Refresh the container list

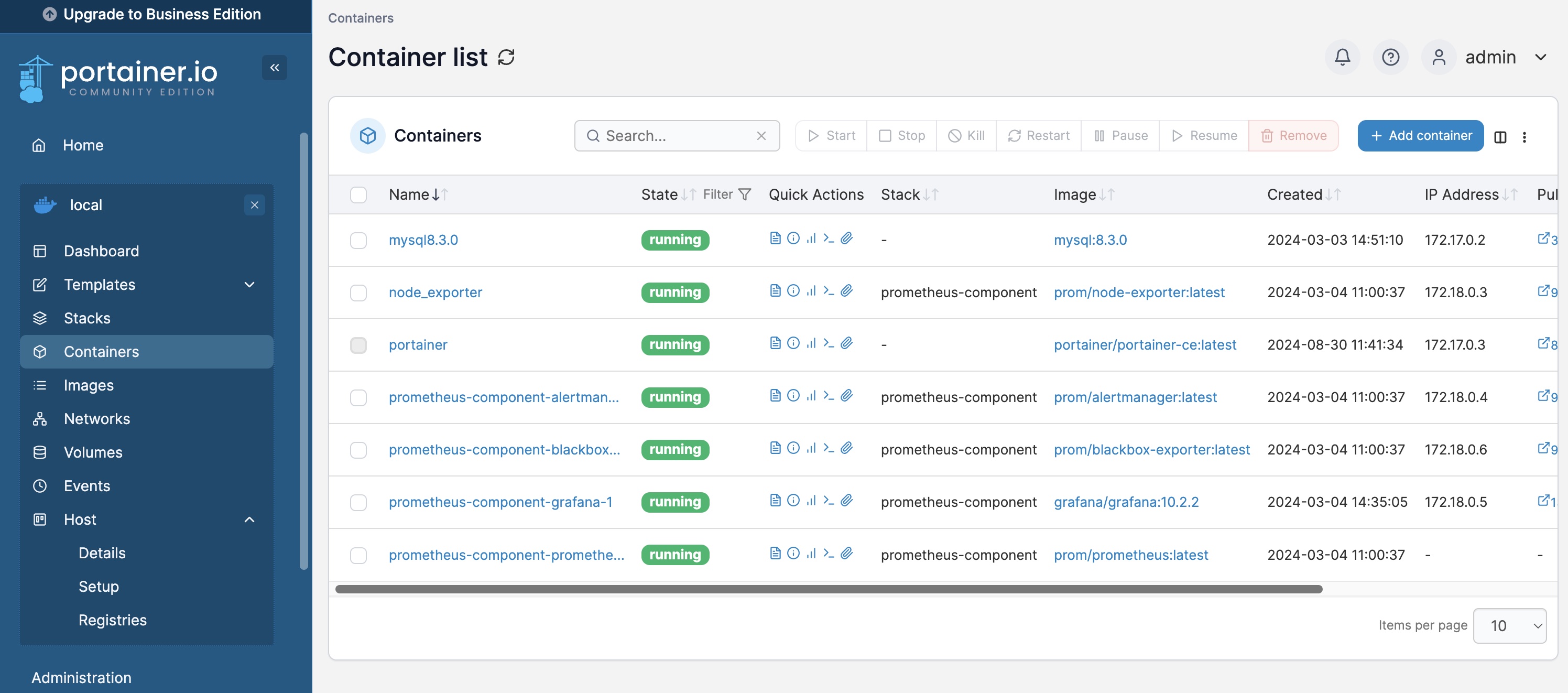tap(506, 57)
